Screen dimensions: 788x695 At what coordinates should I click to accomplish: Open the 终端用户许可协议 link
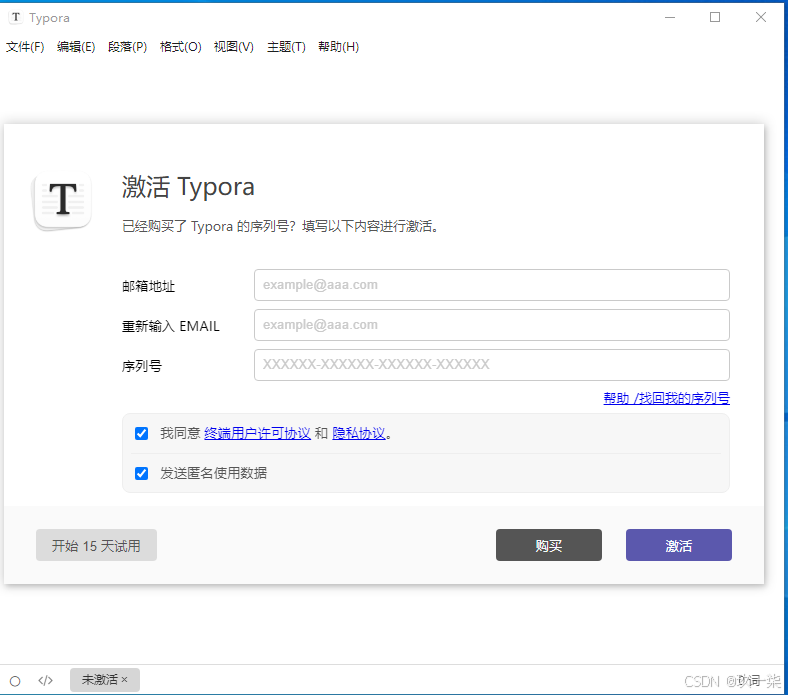[257, 433]
